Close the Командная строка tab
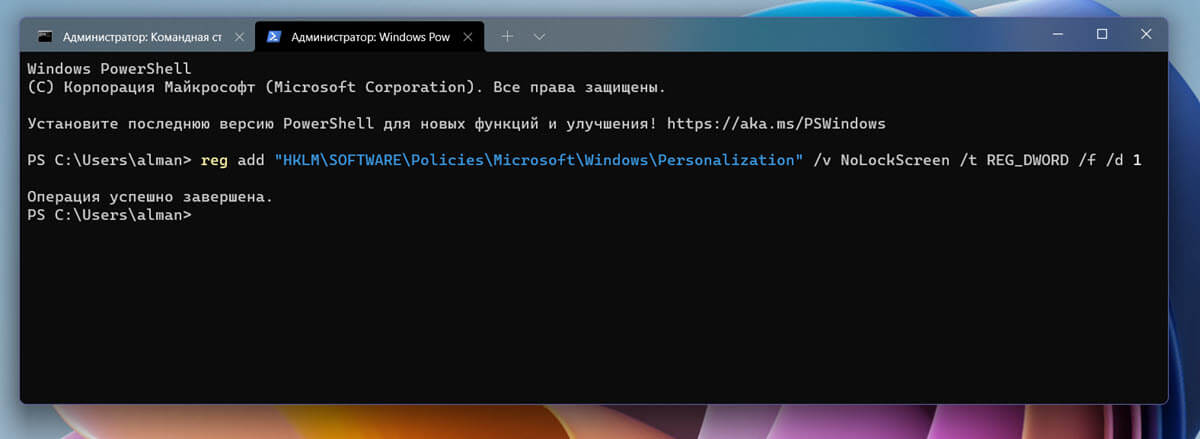 click(x=239, y=36)
